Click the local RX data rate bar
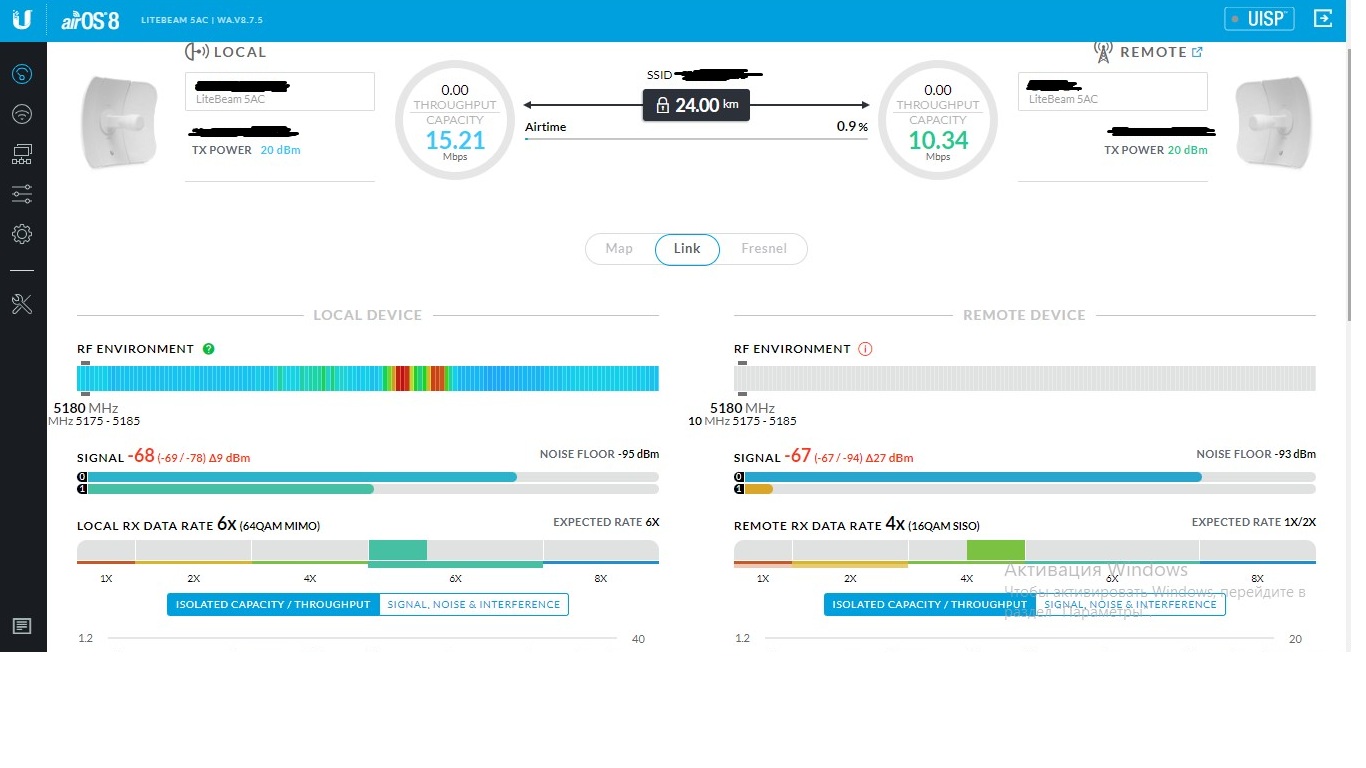This screenshot has height=768, width=1366. coord(368,552)
